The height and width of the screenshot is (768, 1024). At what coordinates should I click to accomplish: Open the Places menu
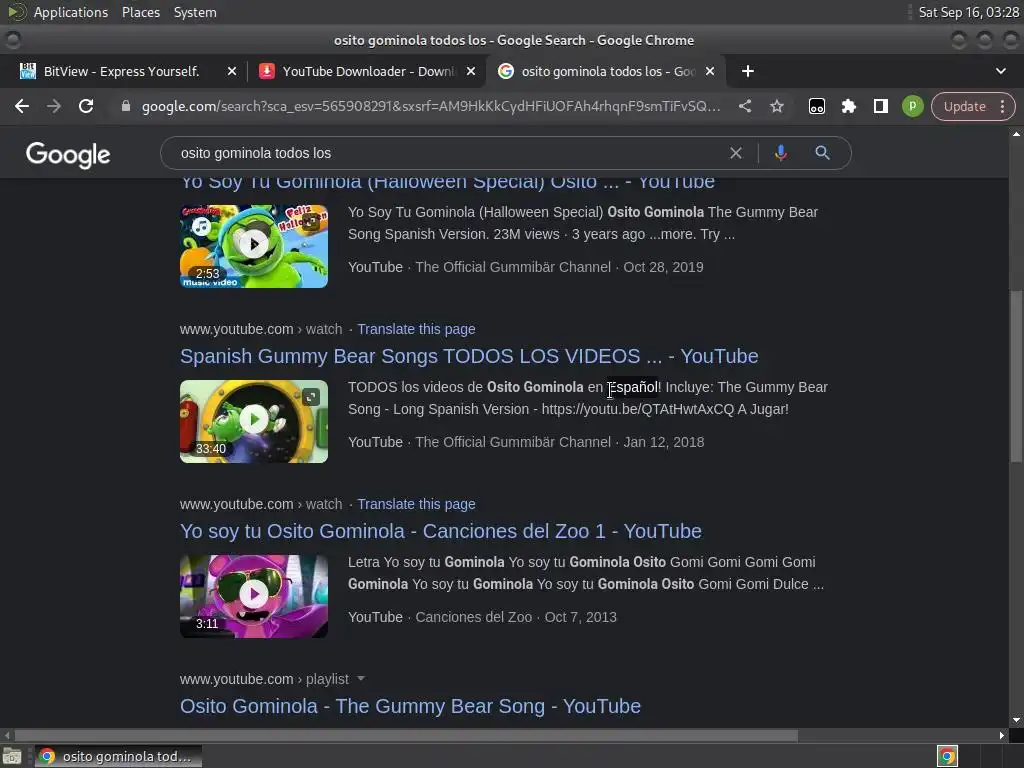pos(140,12)
